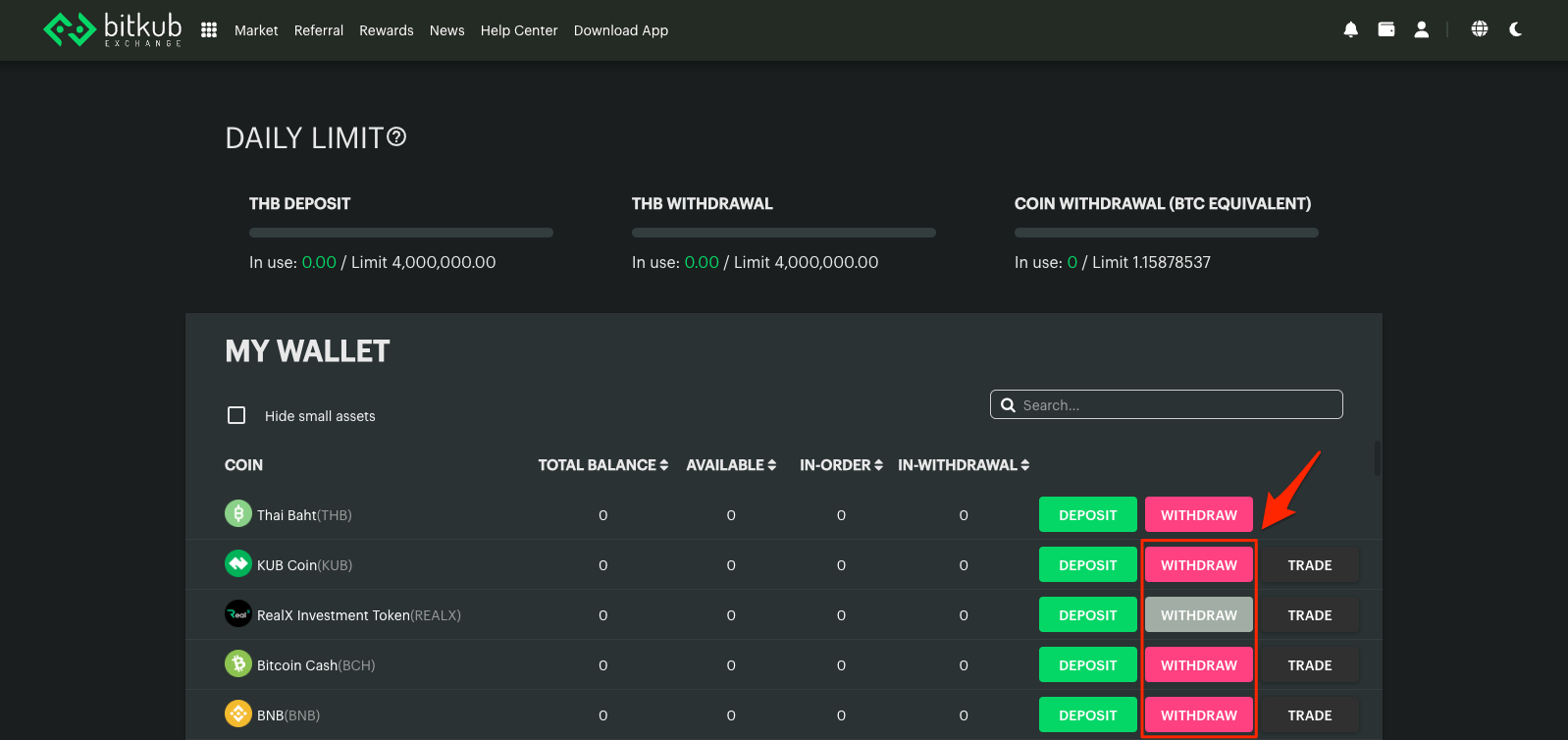Image resolution: width=1568 pixels, height=740 pixels.
Task: Withdraw KUB Coin
Action: pos(1199,564)
